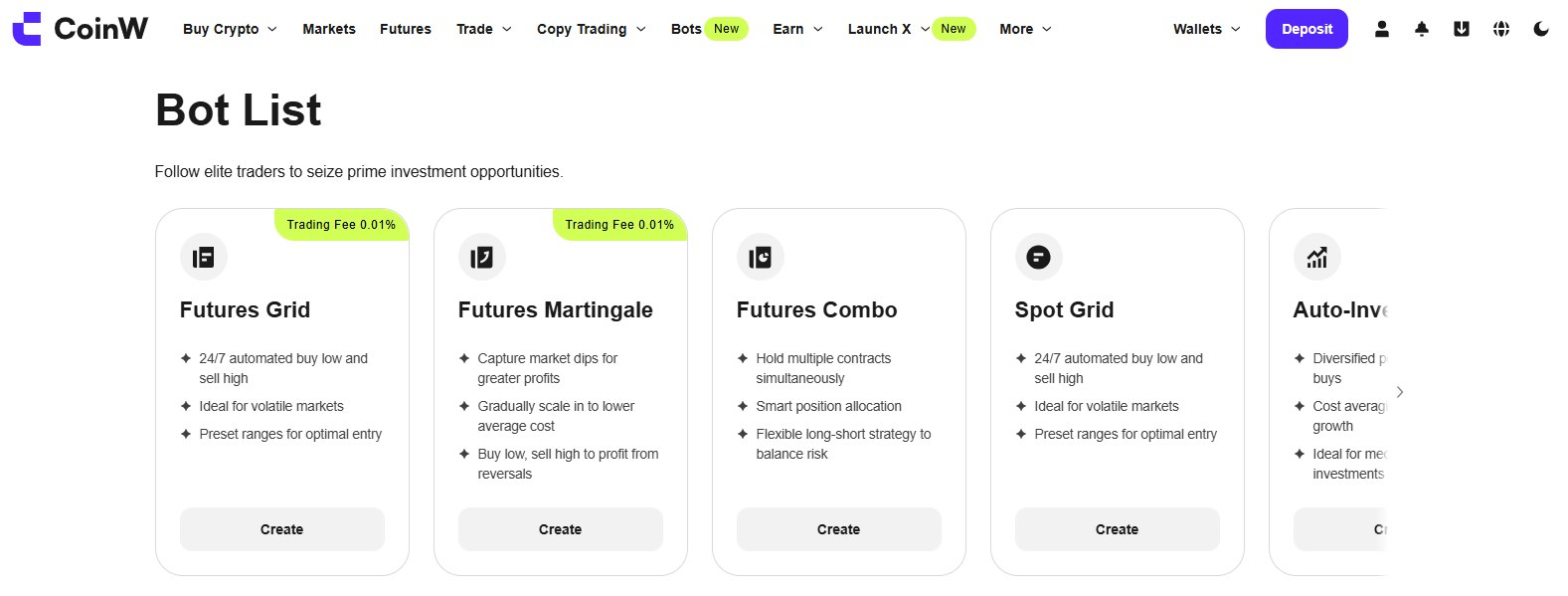Image resolution: width=1568 pixels, height=596 pixels.
Task: Click the Auto-Invest chart icon
Action: (x=1317, y=258)
